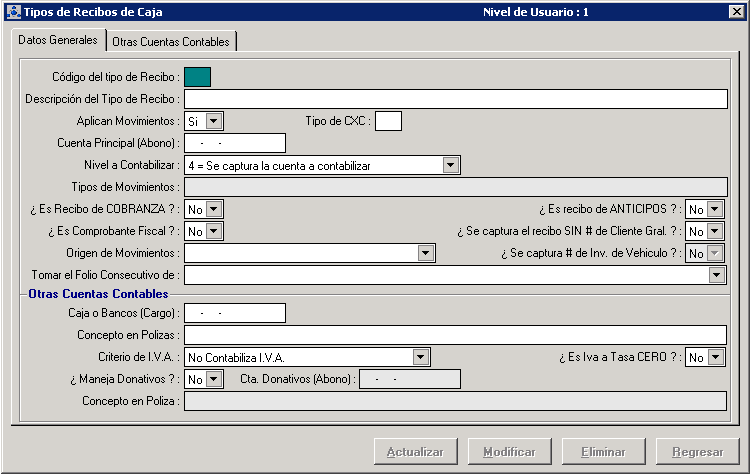
Task: Click the Caja o Bancos (Cargo) field
Action: 235,313
